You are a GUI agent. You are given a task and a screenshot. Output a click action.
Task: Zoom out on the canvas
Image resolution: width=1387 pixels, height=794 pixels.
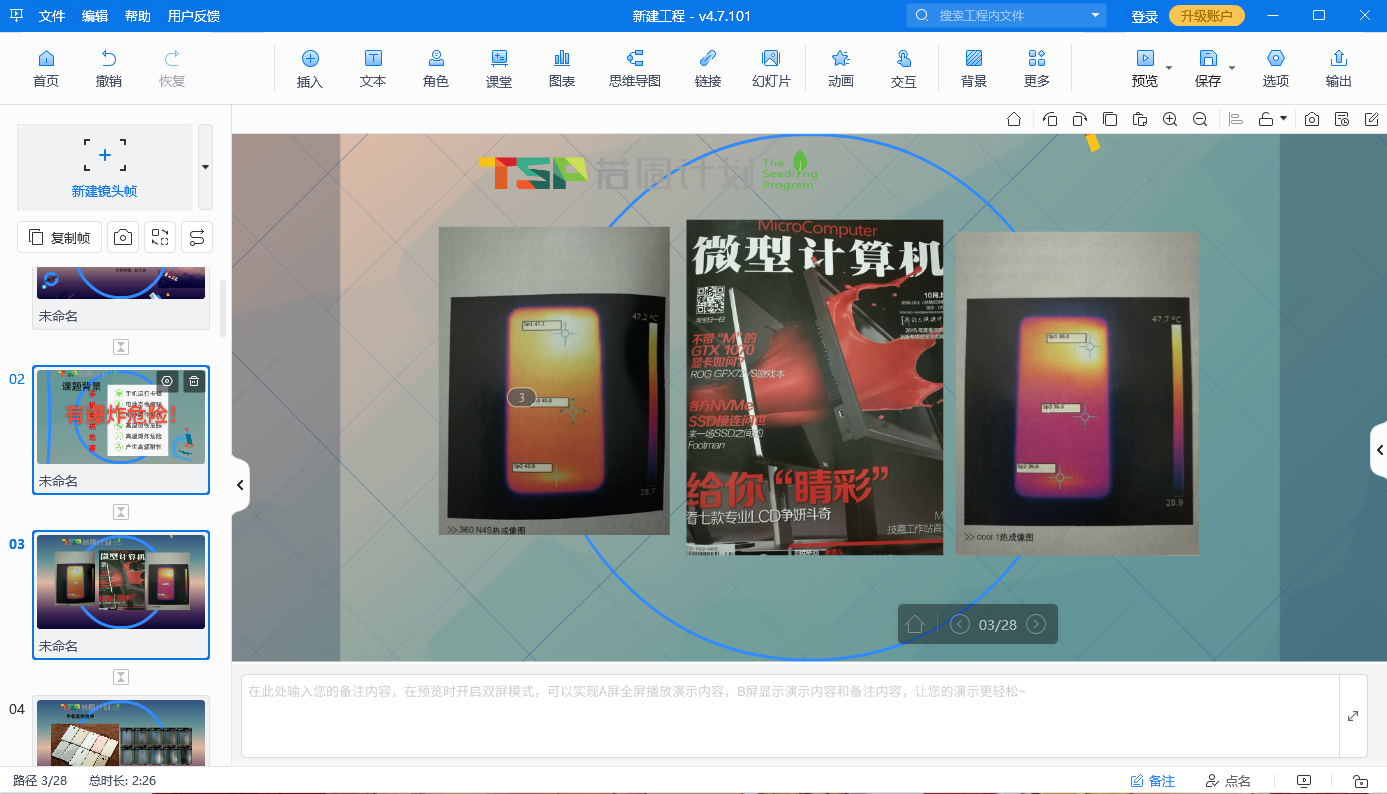[1200, 119]
